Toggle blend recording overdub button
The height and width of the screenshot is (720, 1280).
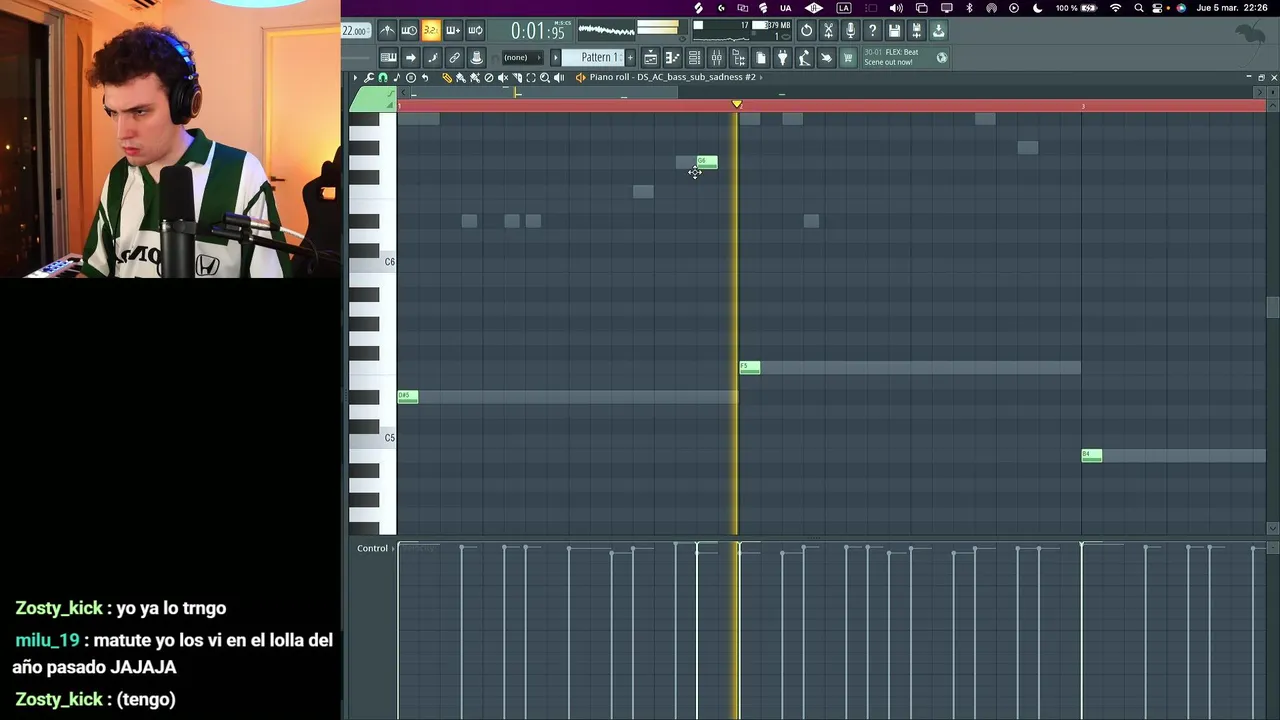[453, 30]
